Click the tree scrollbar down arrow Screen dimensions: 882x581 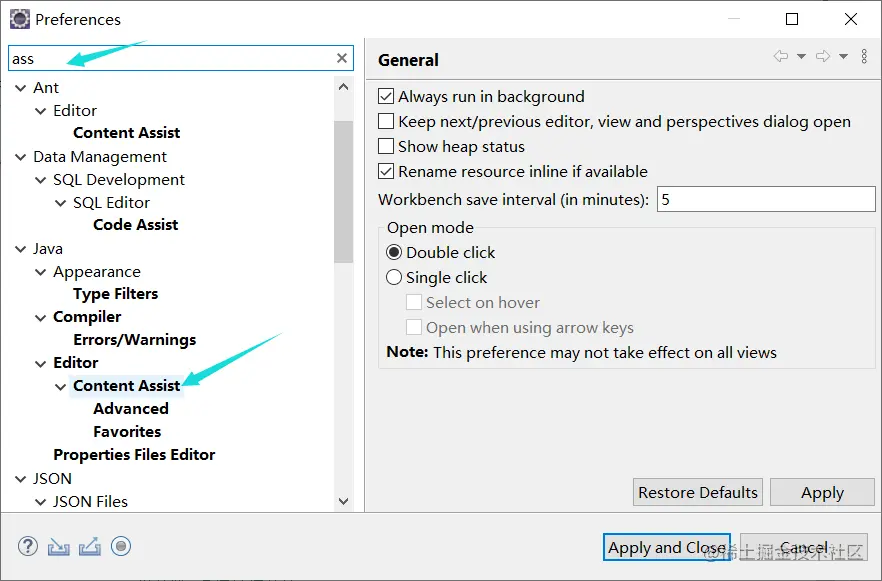point(344,501)
